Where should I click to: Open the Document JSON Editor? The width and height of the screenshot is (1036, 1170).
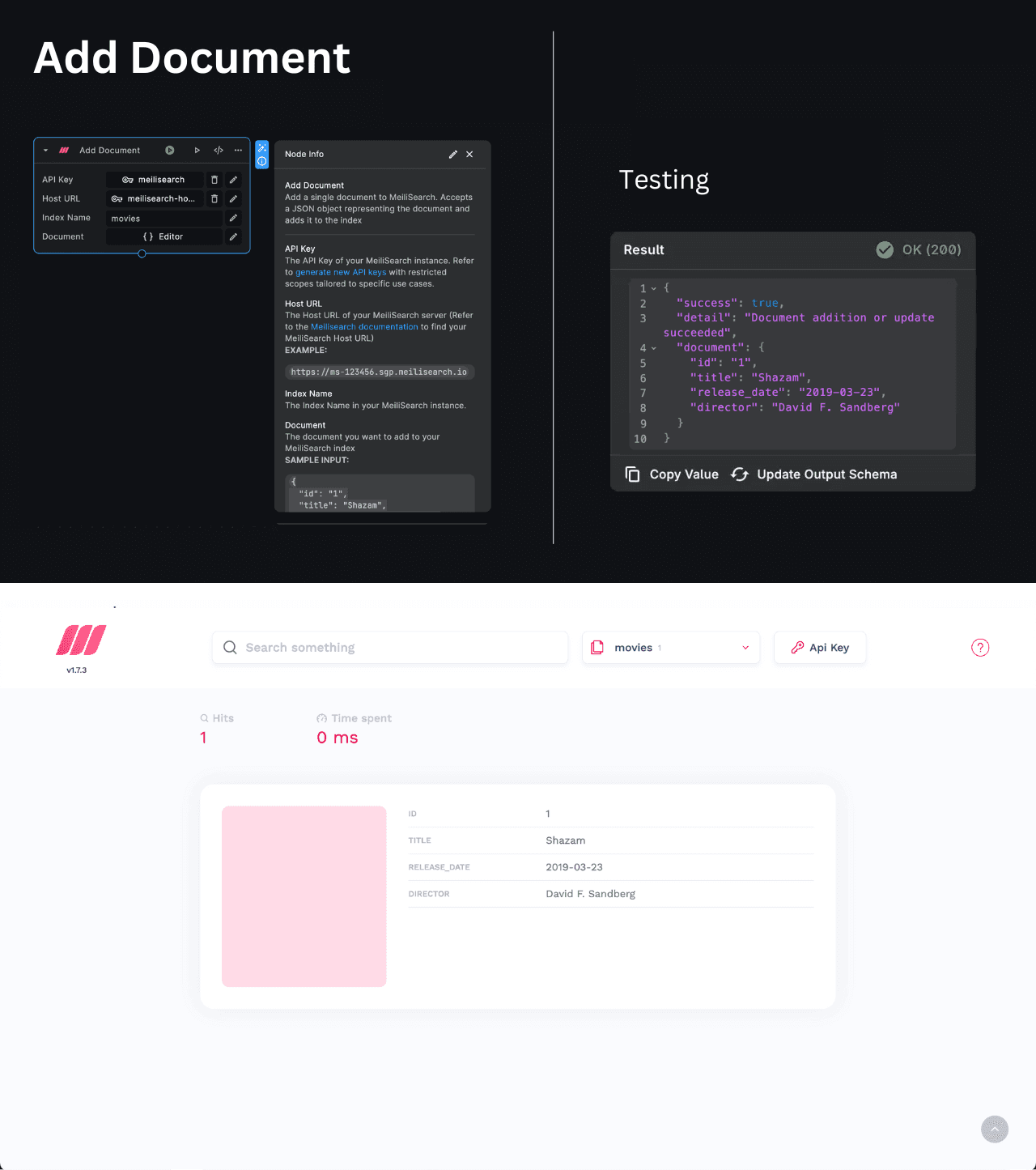(164, 236)
